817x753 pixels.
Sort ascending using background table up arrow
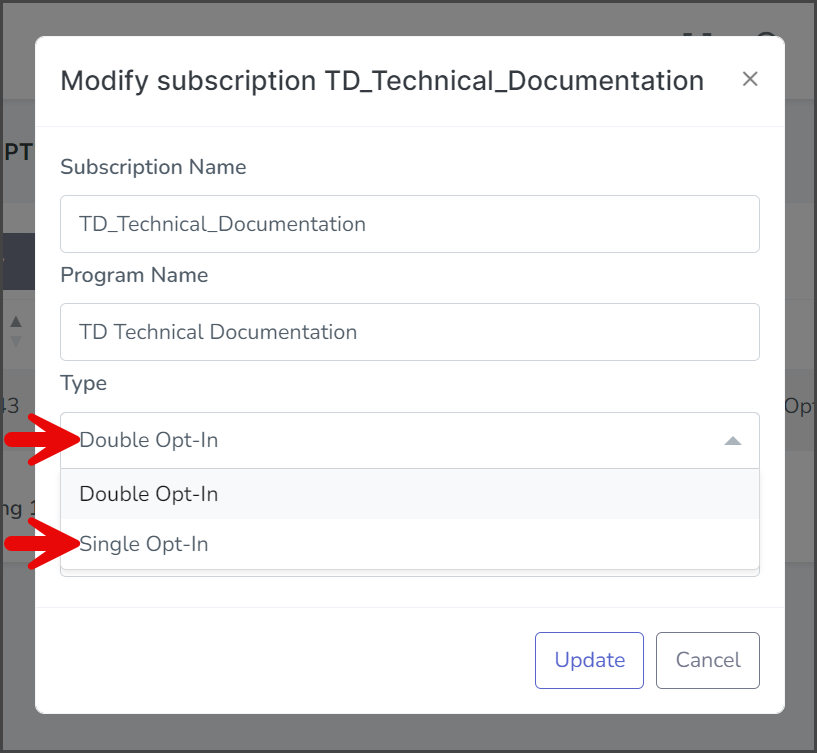point(16,322)
